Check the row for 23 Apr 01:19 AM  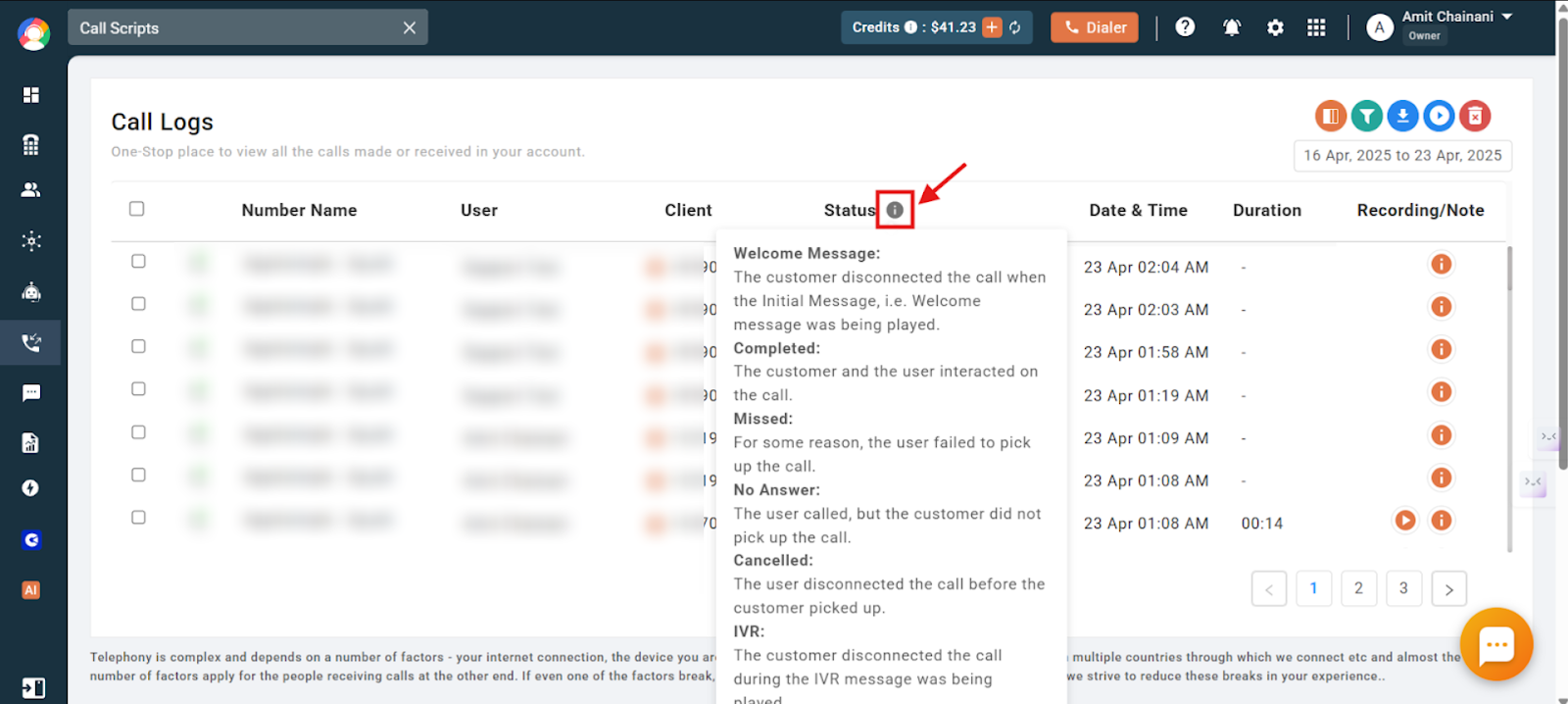138,389
